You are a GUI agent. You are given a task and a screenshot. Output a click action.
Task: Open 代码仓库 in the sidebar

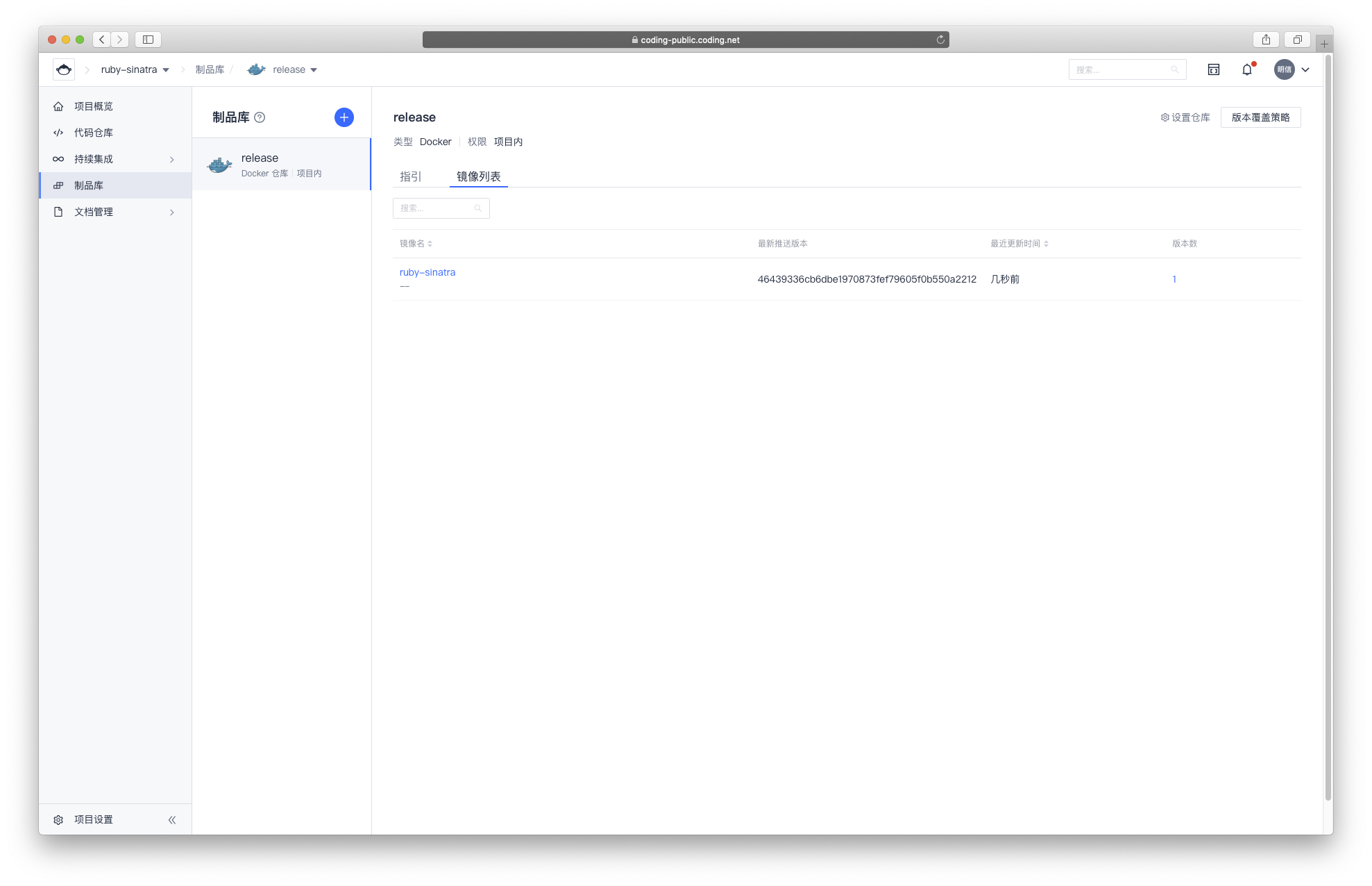tap(94, 133)
